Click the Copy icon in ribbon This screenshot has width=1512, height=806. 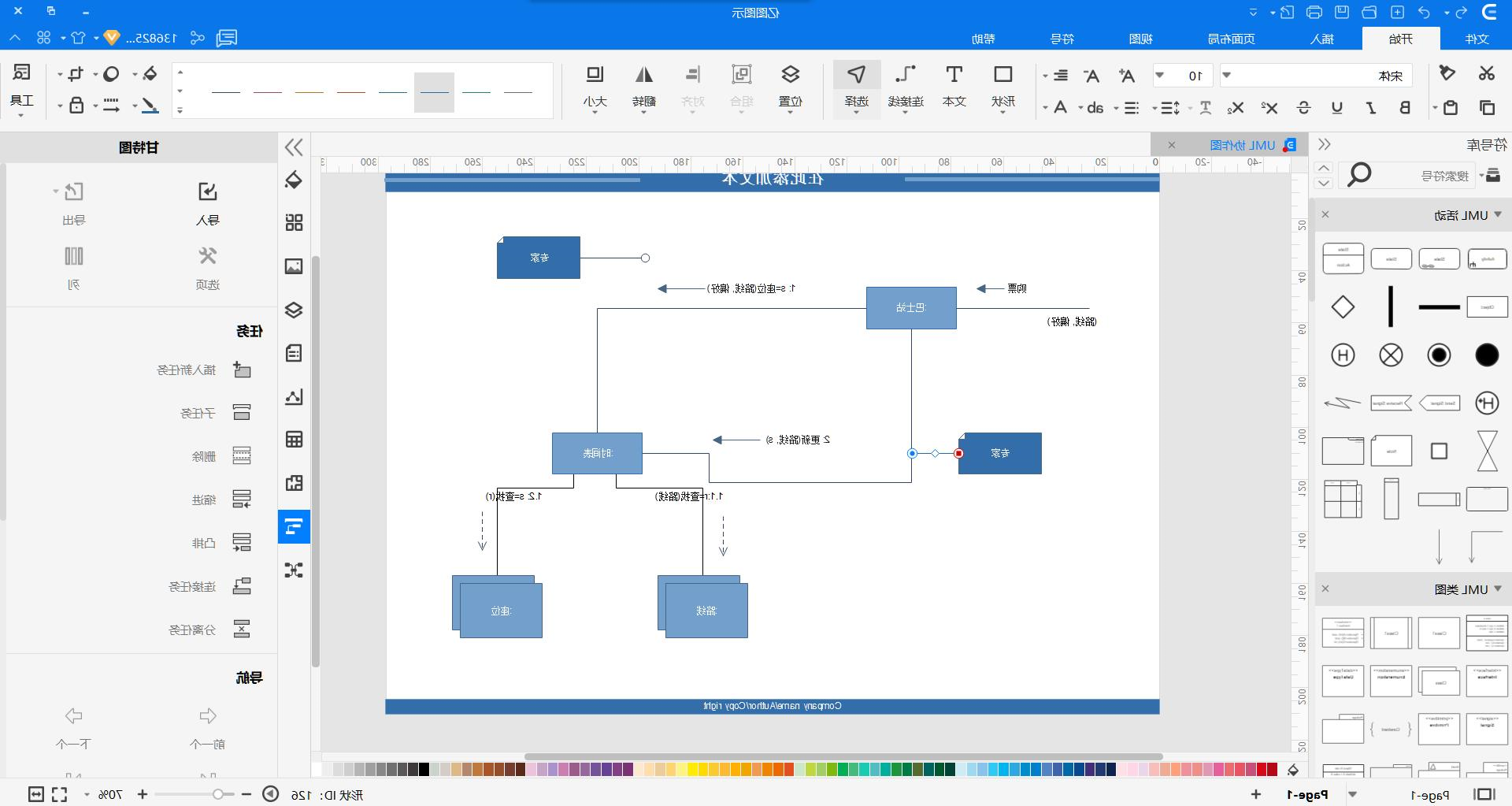[x=1487, y=107]
